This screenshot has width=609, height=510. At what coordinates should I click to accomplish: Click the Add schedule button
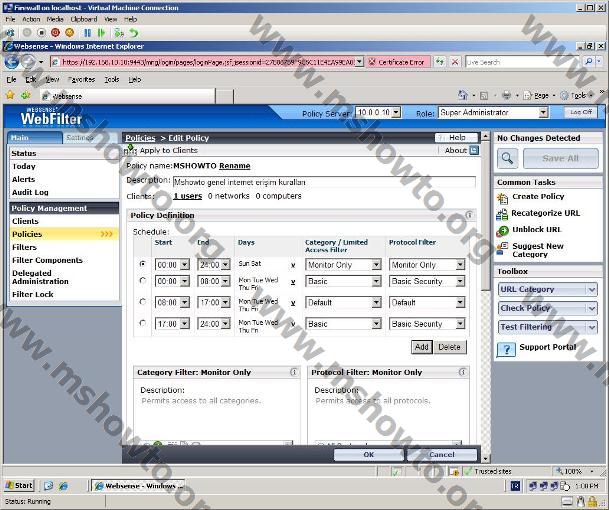pyautogui.click(x=421, y=347)
